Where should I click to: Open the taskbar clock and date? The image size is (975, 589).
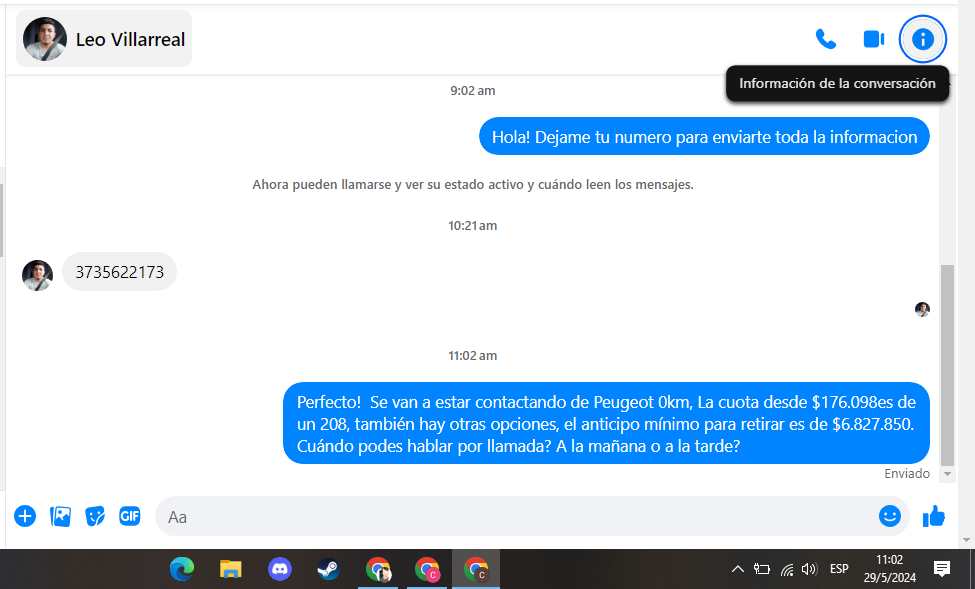click(889, 568)
